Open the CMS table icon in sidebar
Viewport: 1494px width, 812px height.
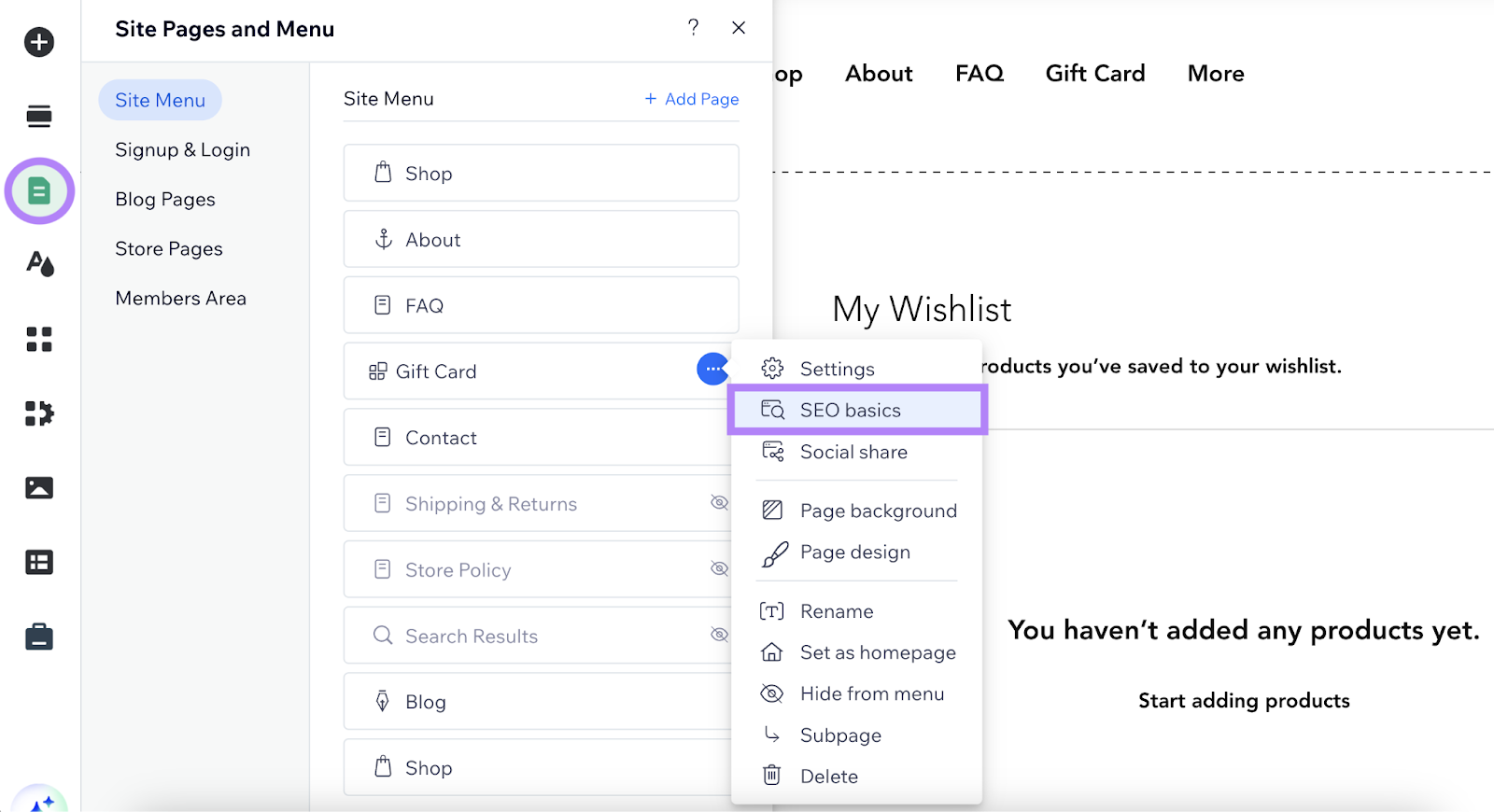click(x=39, y=563)
